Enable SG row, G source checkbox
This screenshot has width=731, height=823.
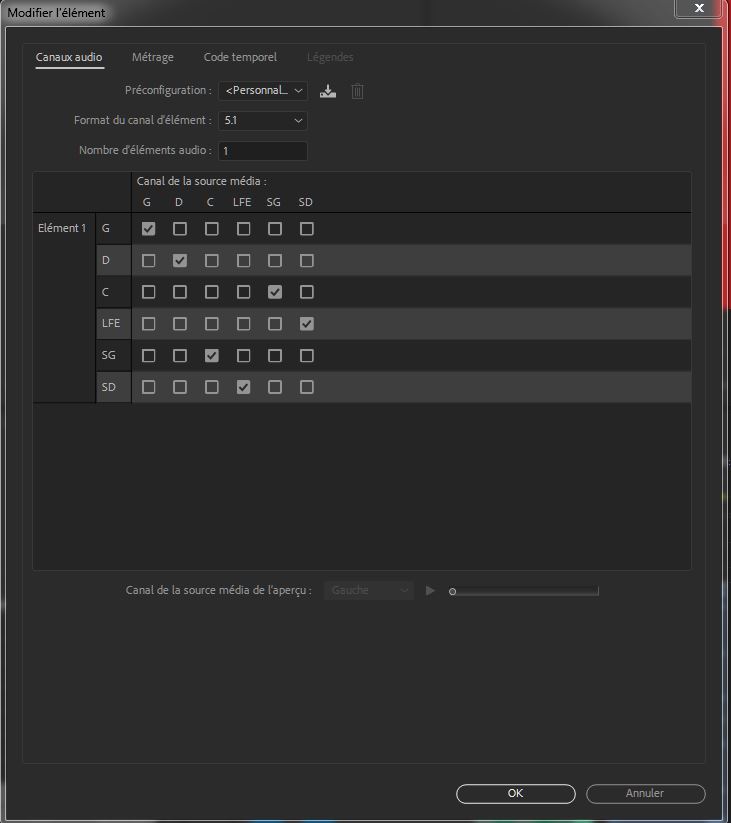click(x=148, y=356)
